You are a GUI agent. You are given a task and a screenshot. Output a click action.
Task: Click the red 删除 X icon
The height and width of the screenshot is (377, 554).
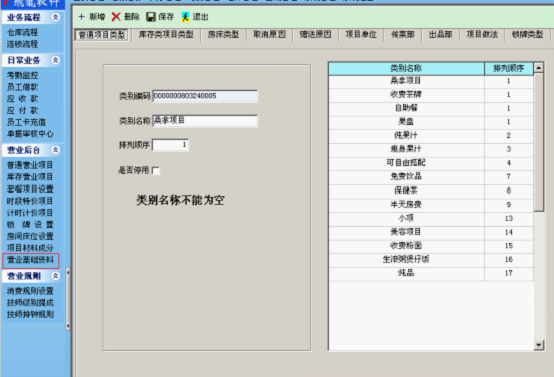tap(116, 17)
